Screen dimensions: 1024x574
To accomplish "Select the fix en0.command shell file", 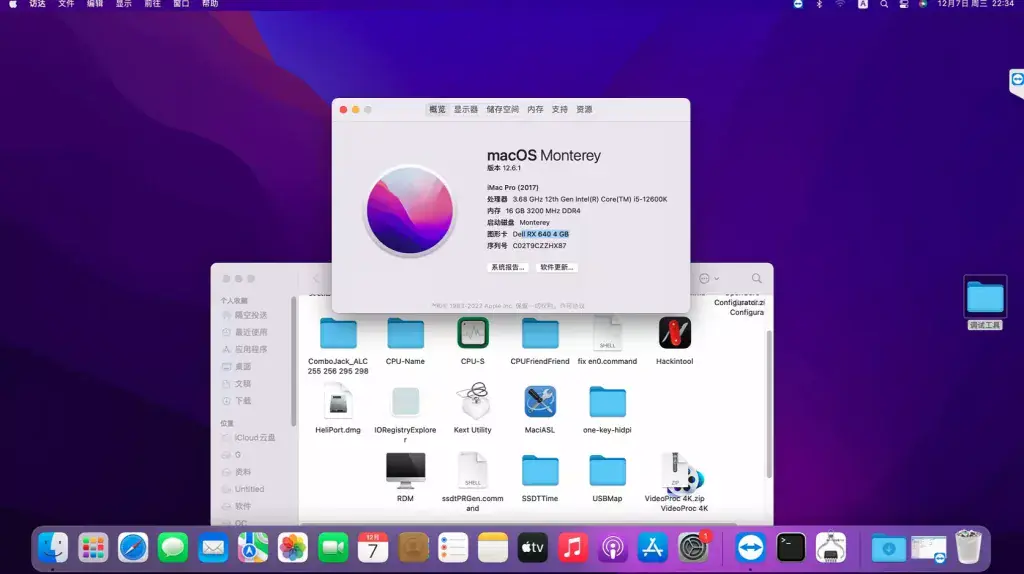I will point(607,334).
